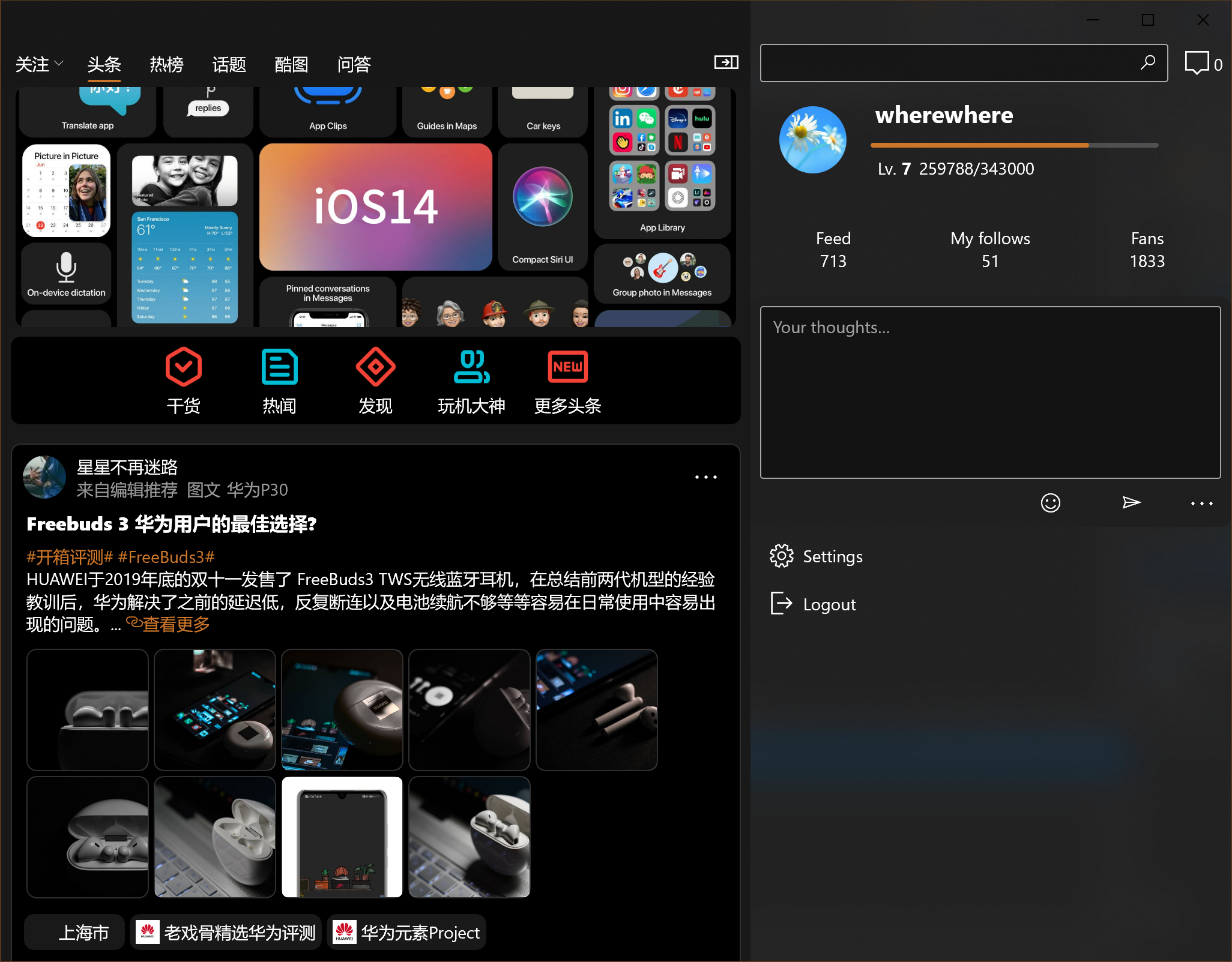Open notifications chat bubble icon
The image size is (1232, 962).
tap(1197, 63)
